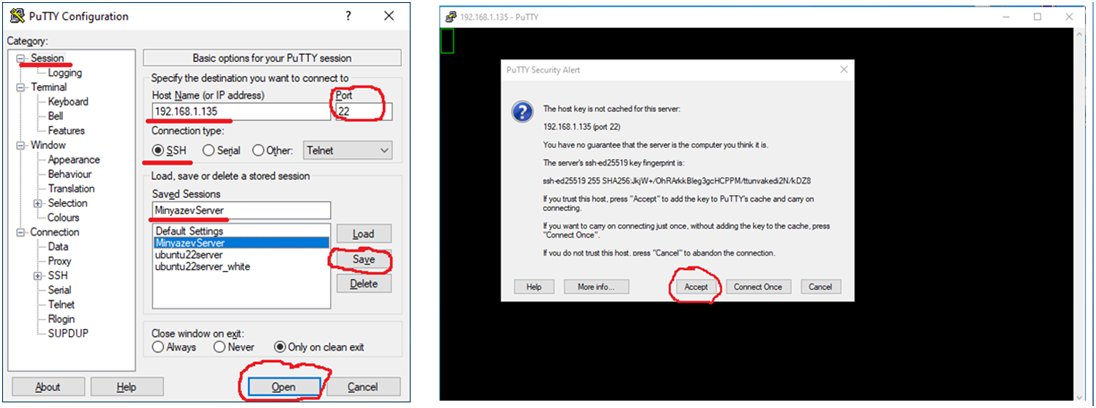This screenshot has height=408, width=1096.
Task: Click Open to start the connection
Action: point(283,386)
